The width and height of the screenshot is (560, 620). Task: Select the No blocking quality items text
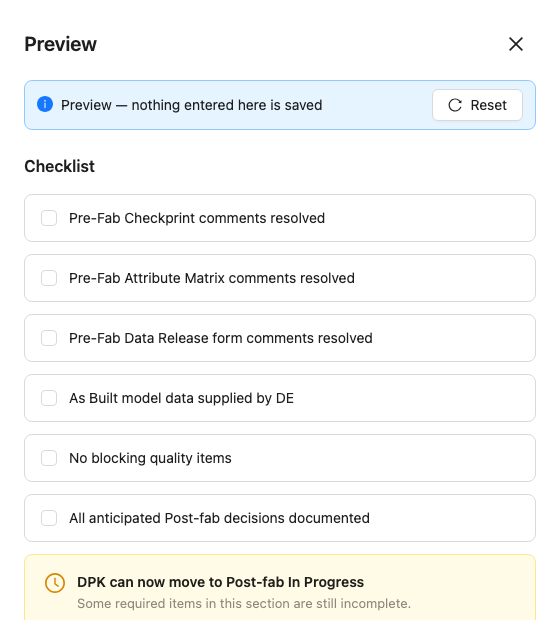(150, 458)
